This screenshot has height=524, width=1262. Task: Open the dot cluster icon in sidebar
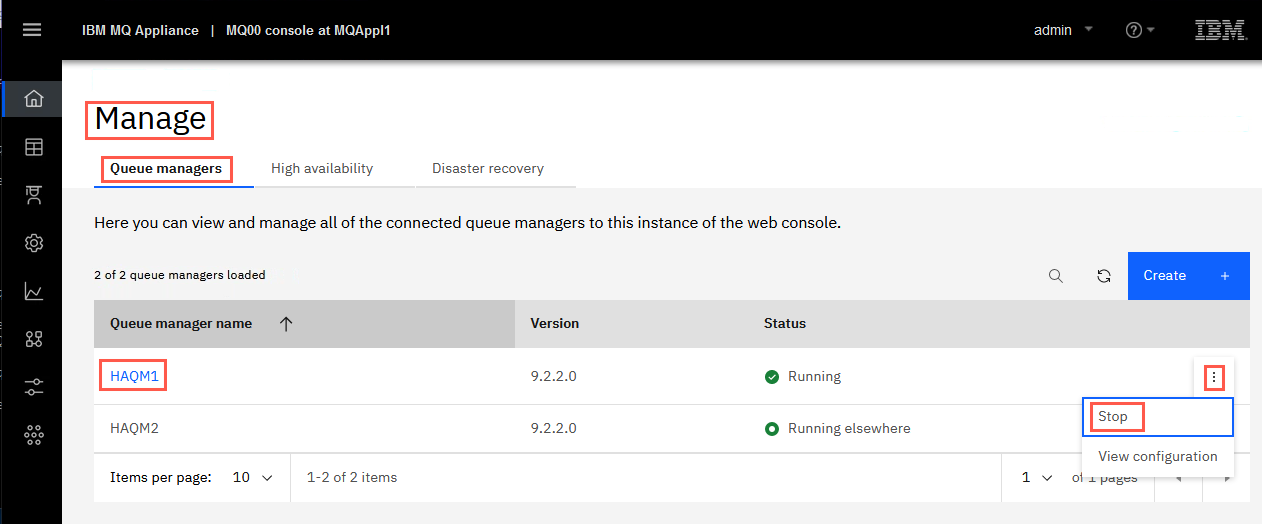coord(33,435)
